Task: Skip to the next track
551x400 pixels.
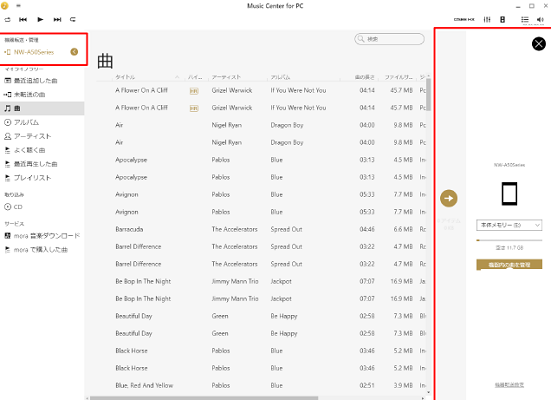Action: (57, 19)
